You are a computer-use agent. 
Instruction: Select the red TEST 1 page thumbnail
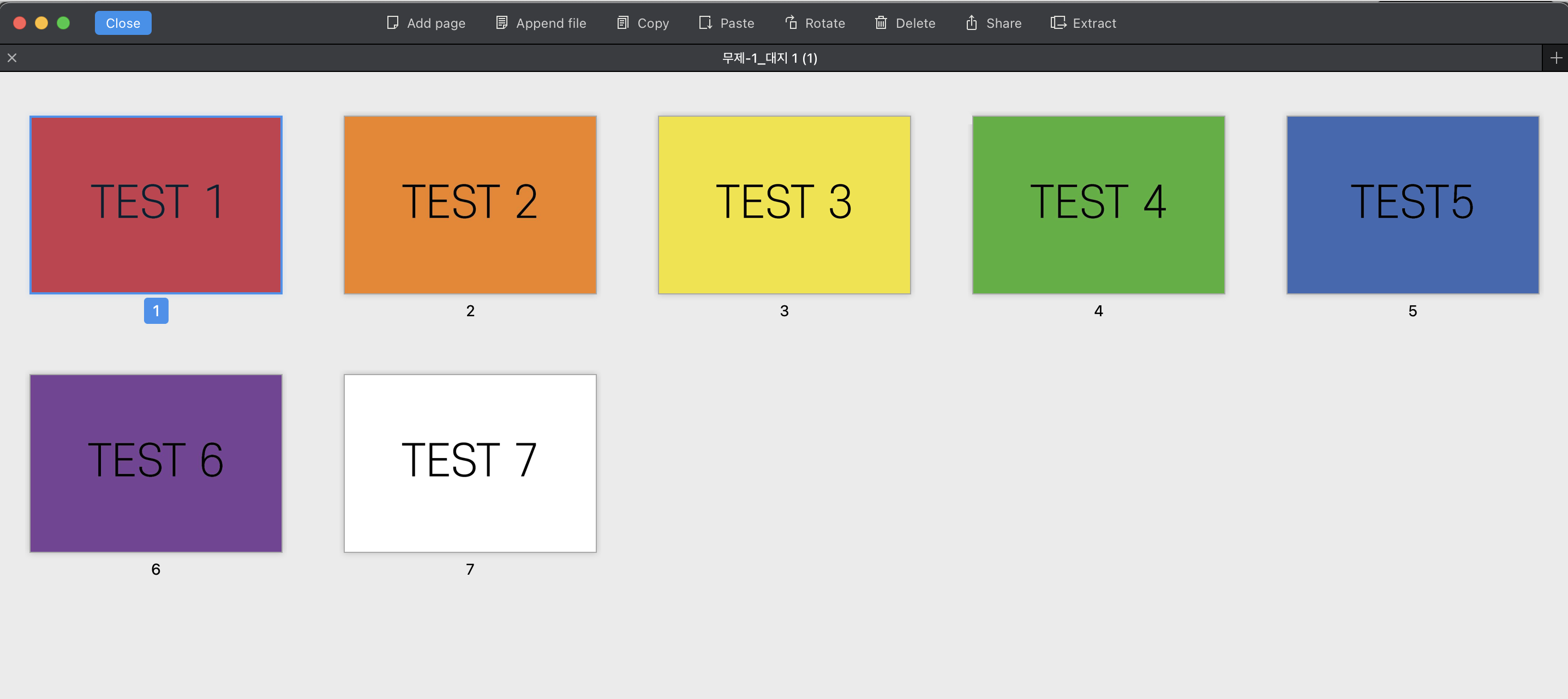coord(156,205)
